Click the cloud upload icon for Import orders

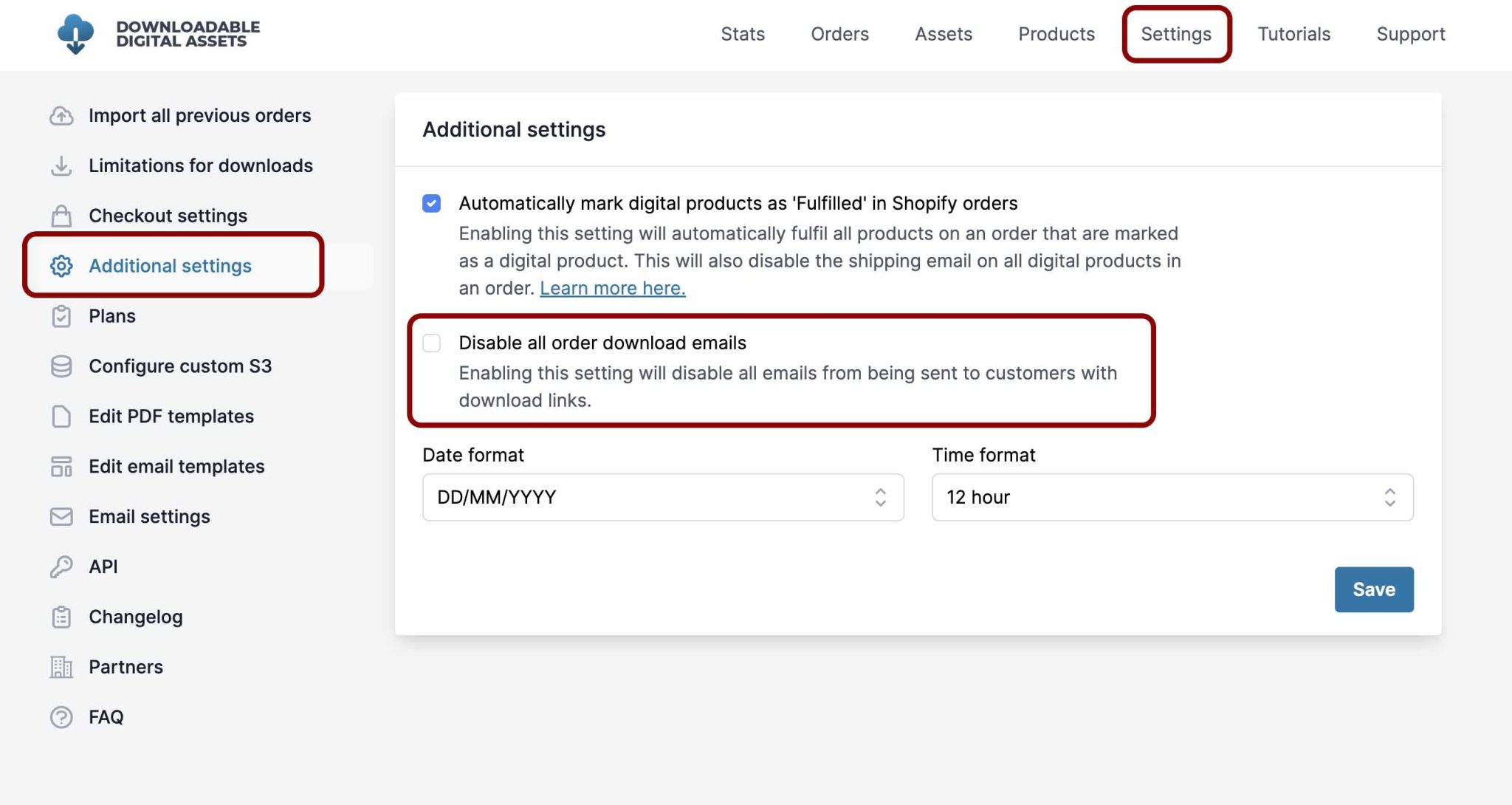61,116
